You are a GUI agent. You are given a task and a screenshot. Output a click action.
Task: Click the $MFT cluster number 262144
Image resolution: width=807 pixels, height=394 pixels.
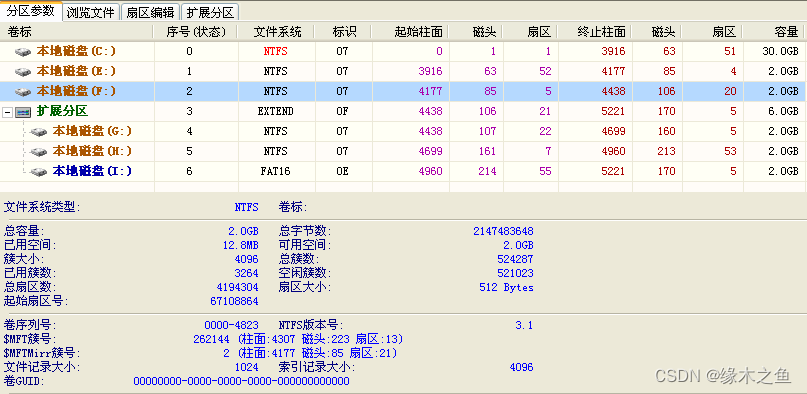coord(211,339)
